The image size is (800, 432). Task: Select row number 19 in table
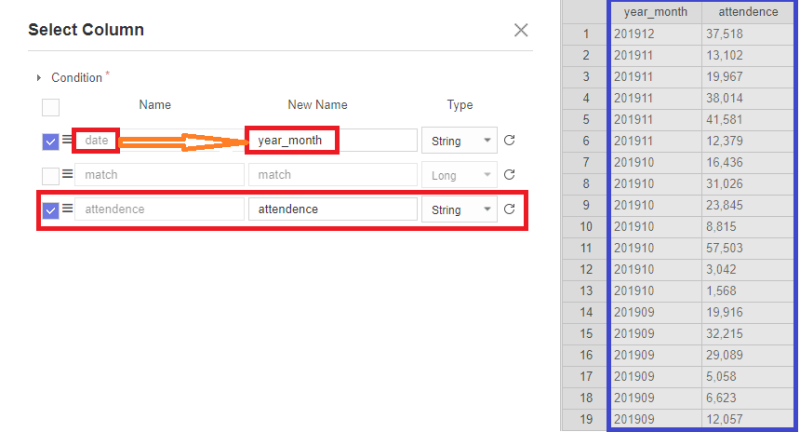pos(586,420)
